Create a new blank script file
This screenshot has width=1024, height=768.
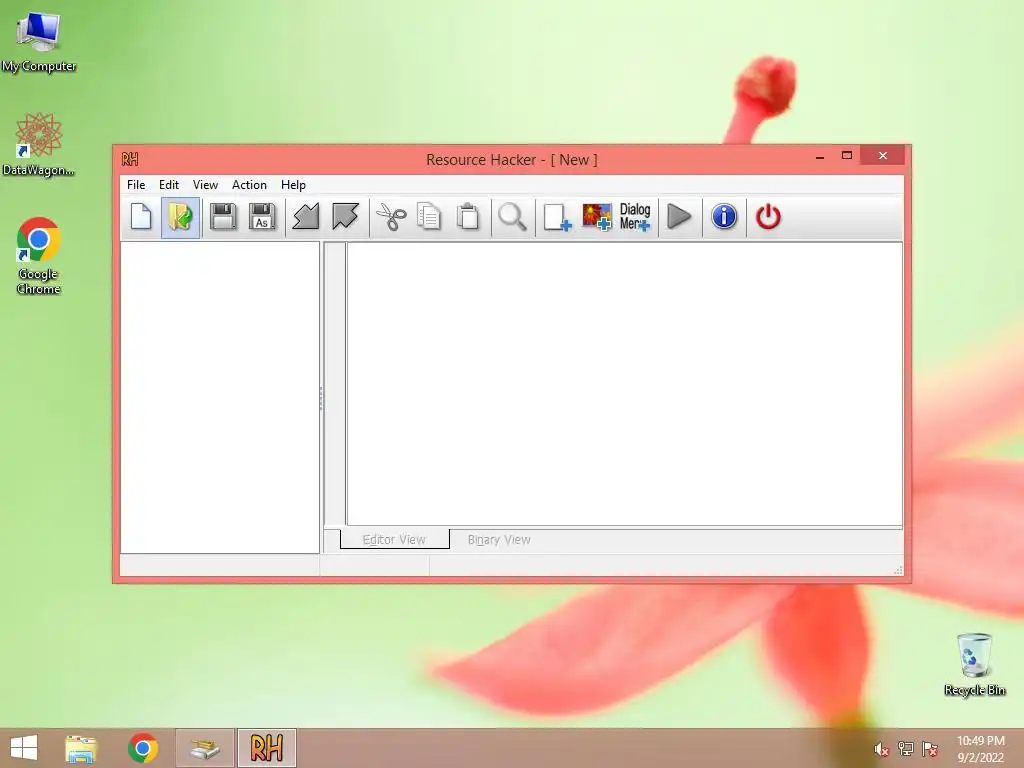coord(141,217)
